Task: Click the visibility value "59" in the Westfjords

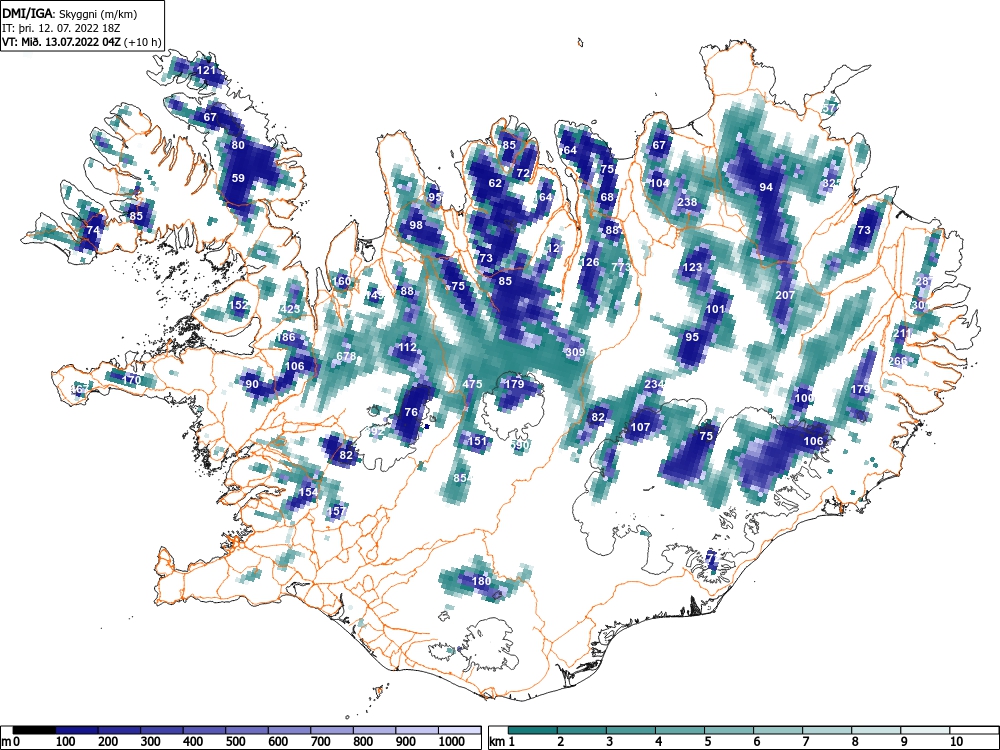Action: [238, 178]
